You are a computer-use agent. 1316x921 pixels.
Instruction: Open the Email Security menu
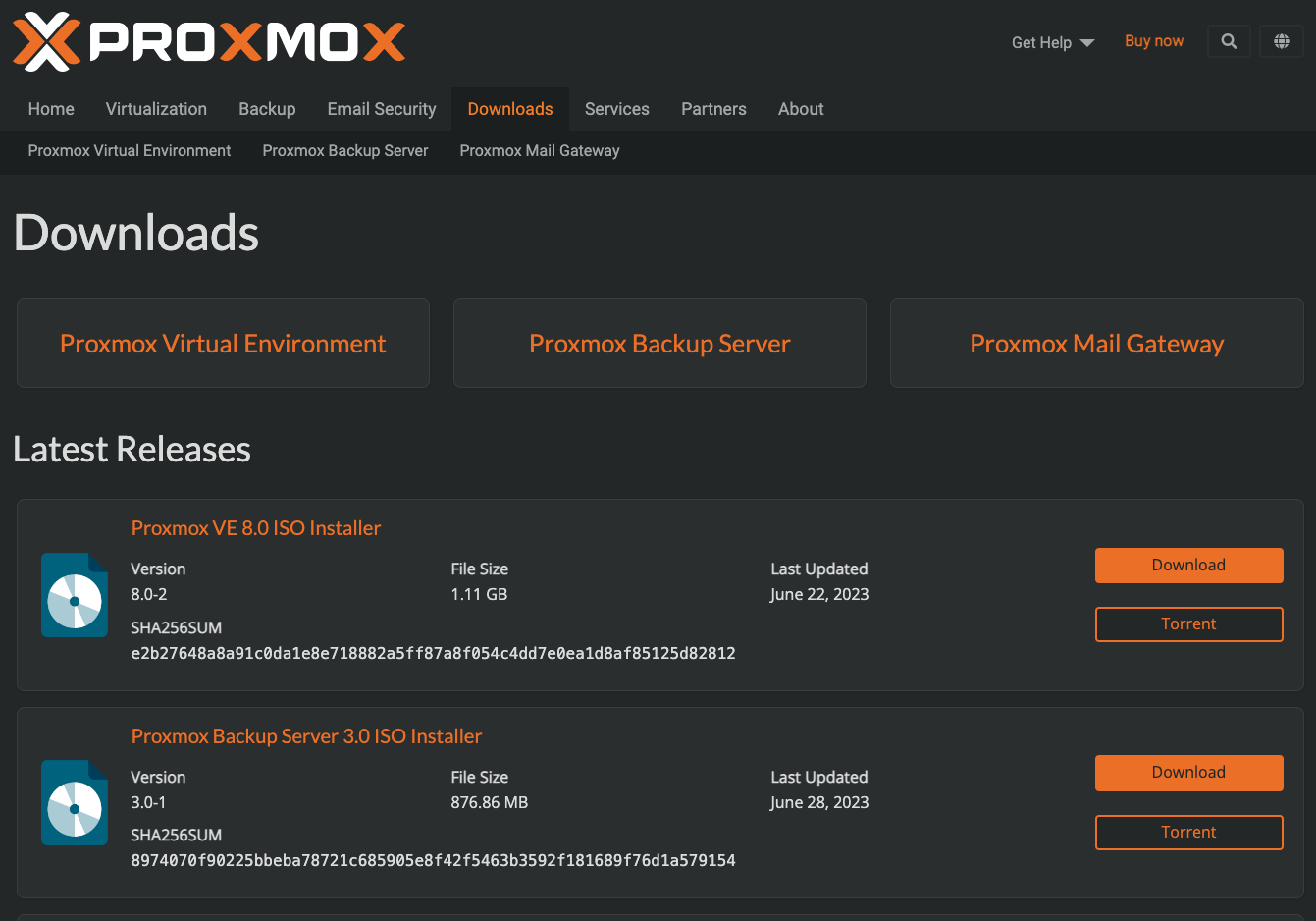(382, 109)
